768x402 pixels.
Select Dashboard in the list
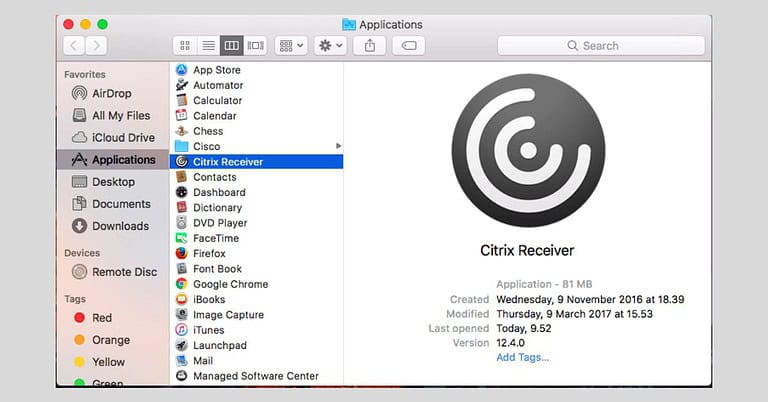point(257,192)
